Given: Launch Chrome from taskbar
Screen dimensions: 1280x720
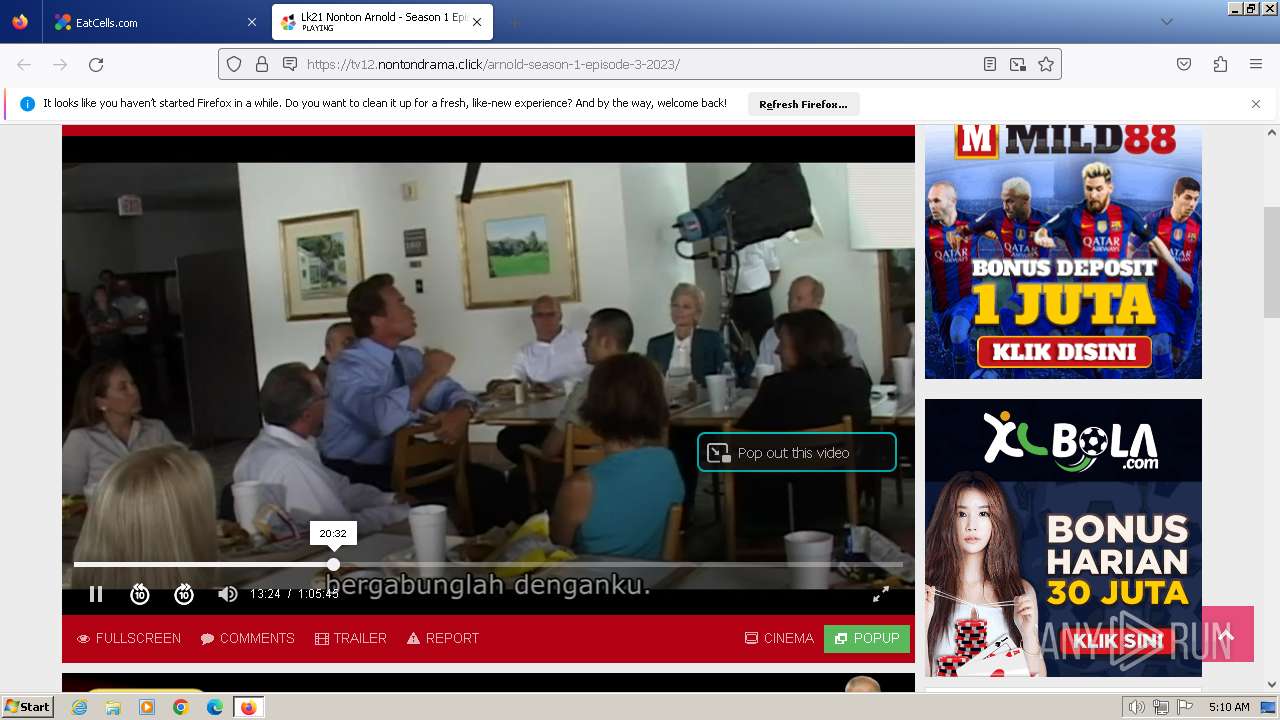Looking at the screenshot, I should pyautogui.click(x=181, y=707).
